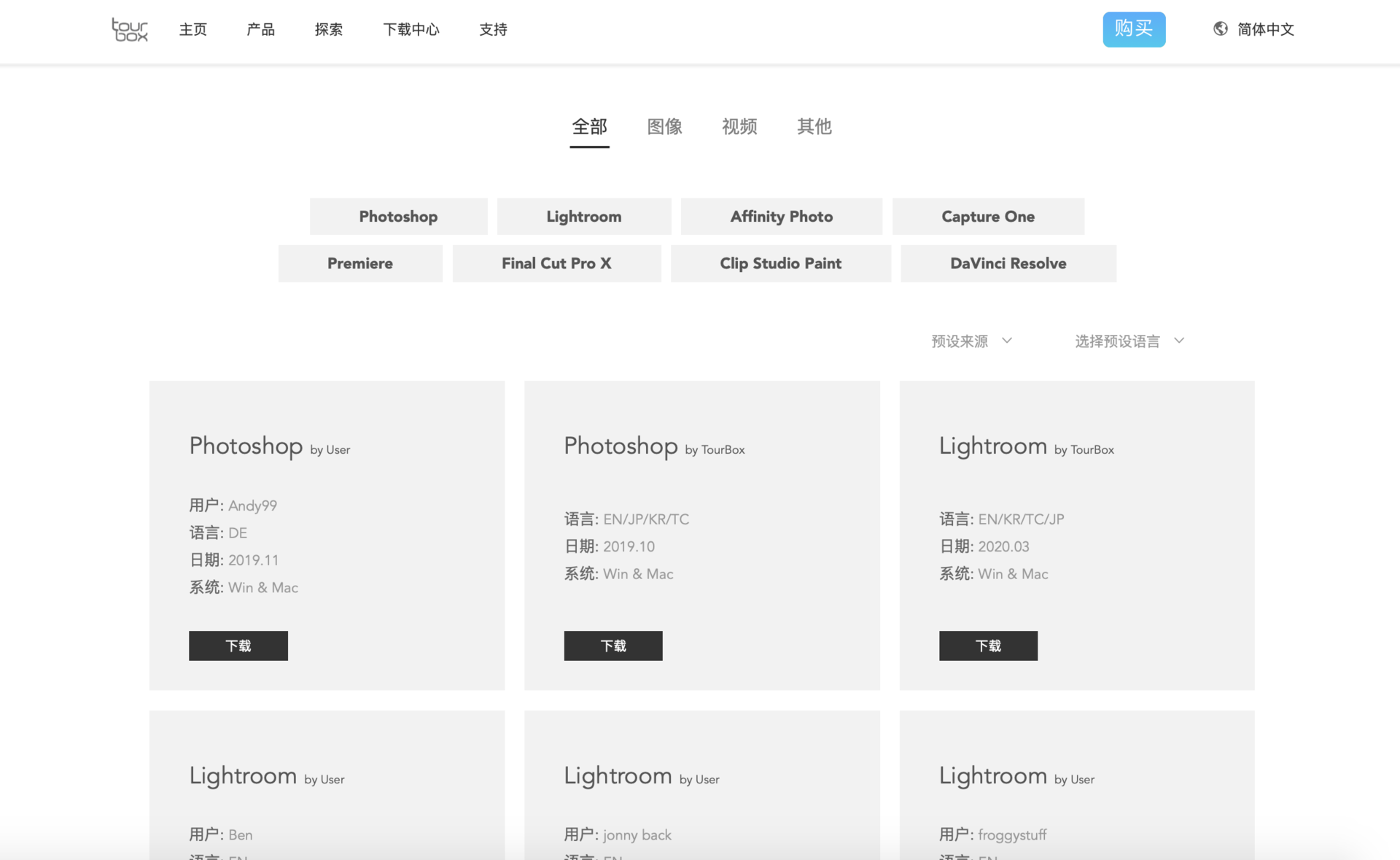Select the 全部 tab
1400x860 pixels.
589,127
